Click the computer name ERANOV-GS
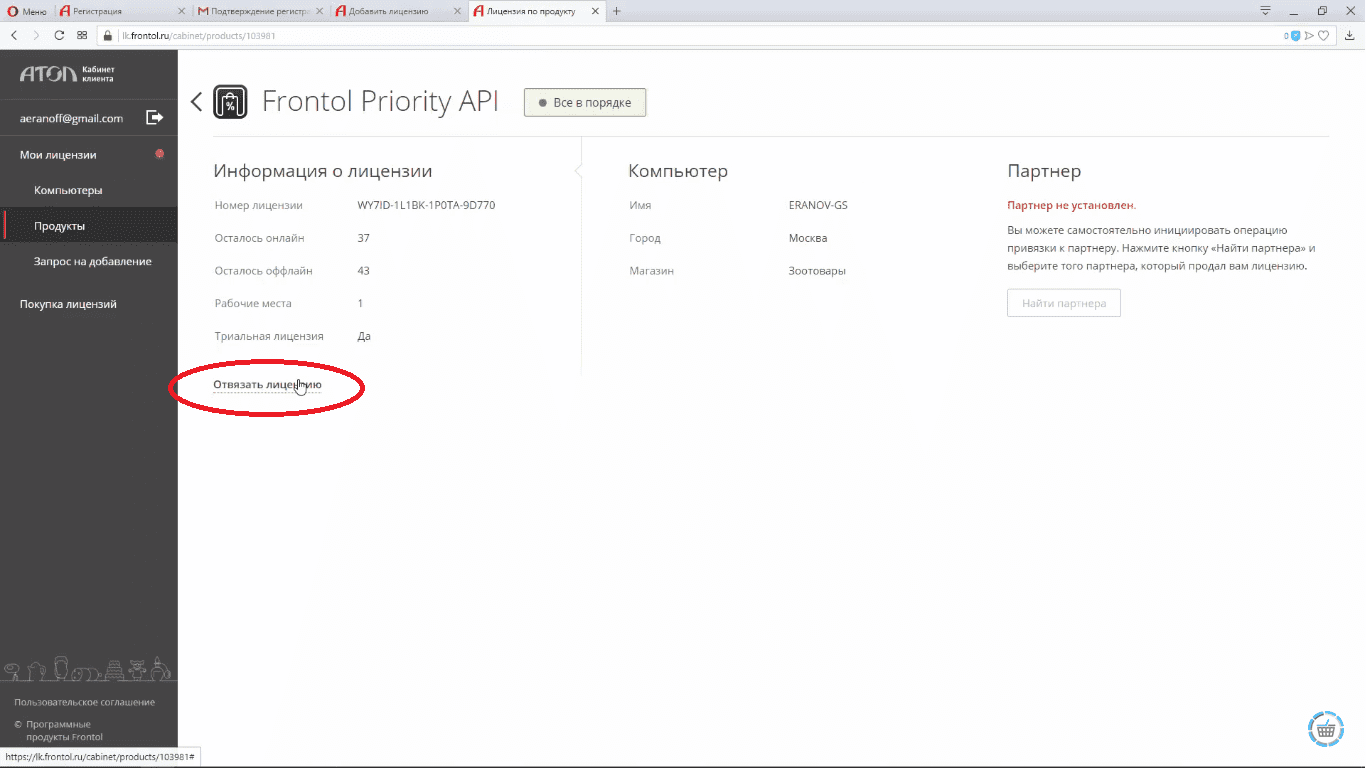This screenshot has height=768, width=1366. coord(818,206)
